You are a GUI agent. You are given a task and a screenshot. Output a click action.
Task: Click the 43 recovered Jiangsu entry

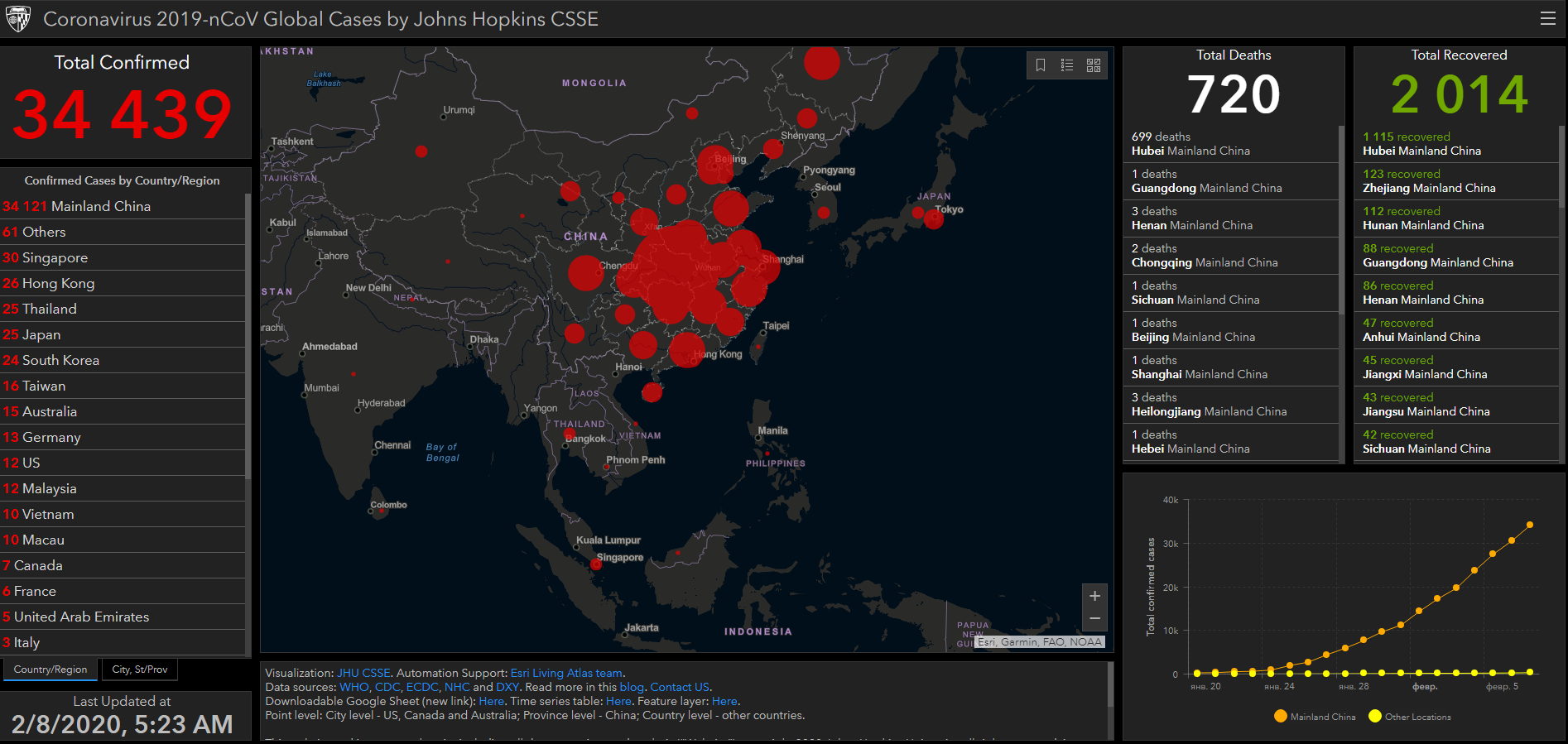click(1457, 405)
